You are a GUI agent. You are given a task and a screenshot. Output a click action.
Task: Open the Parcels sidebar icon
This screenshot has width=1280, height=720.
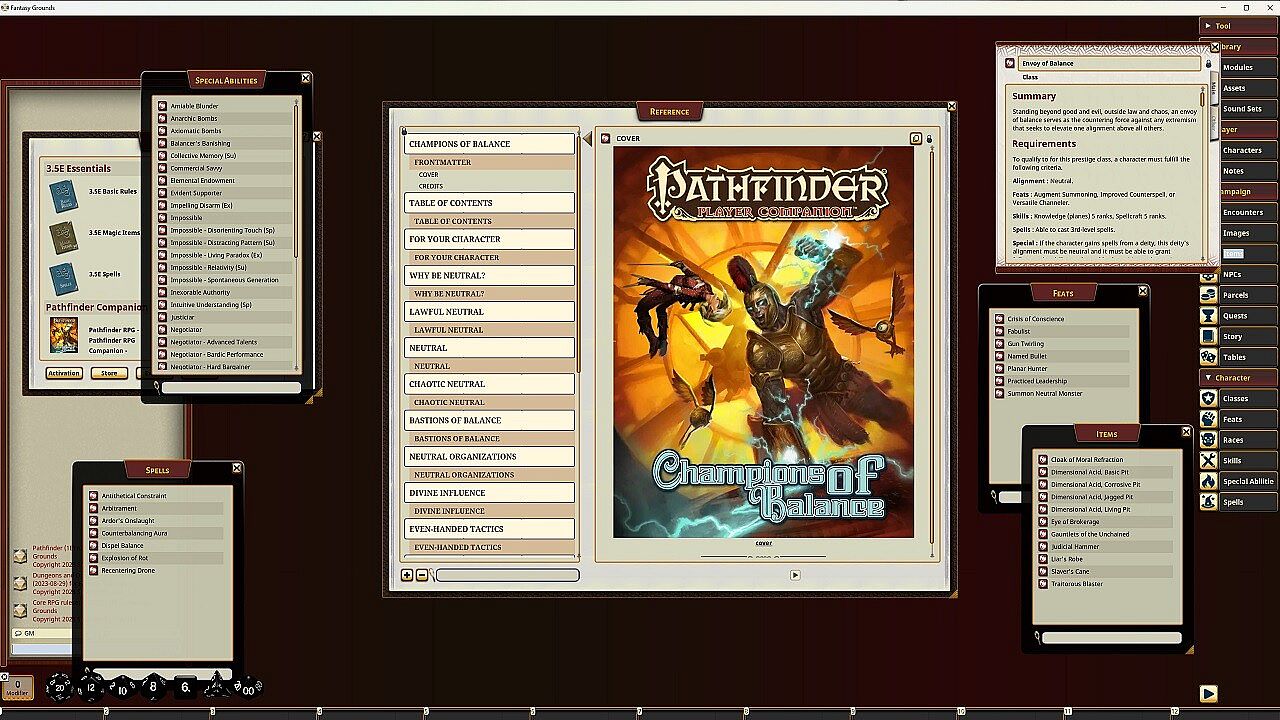coord(1208,295)
